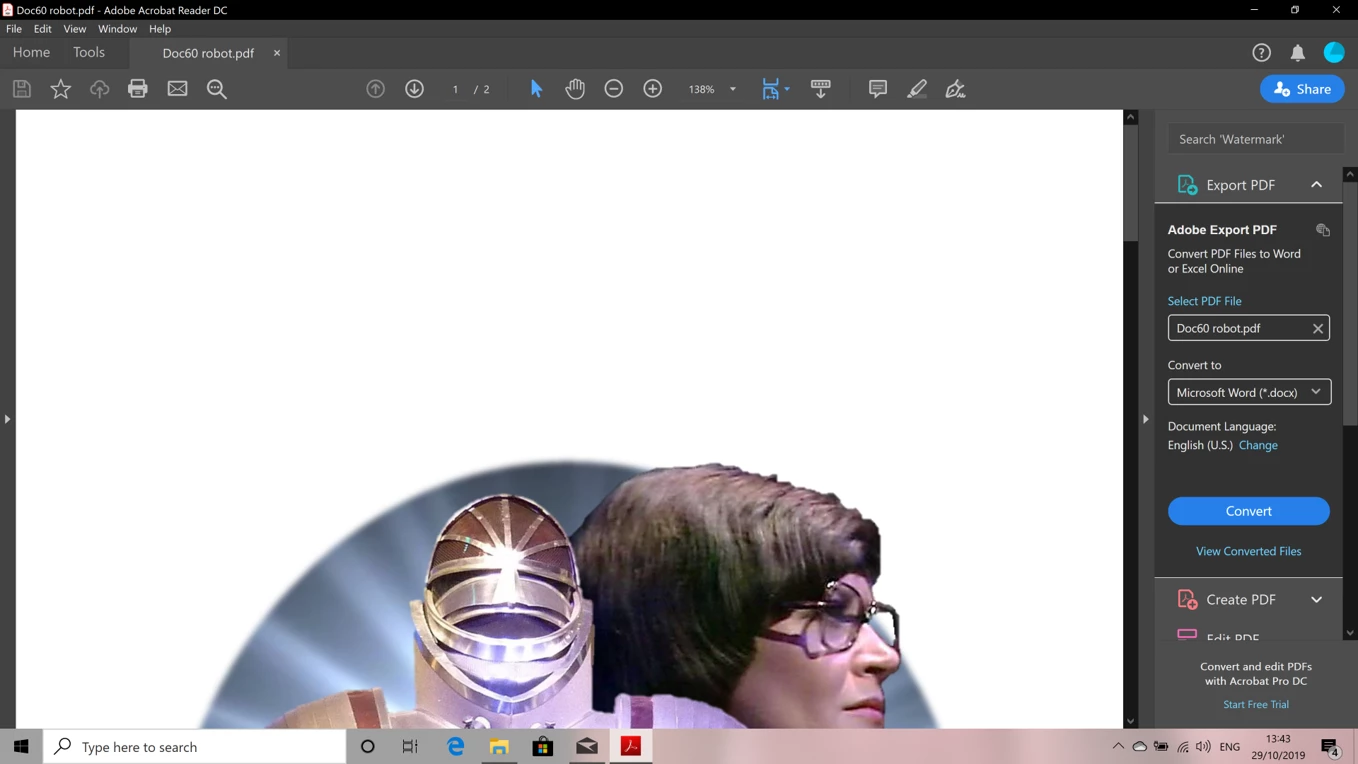
Task: Launch Microsoft Edge from taskbar
Action: tap(455, 746)
